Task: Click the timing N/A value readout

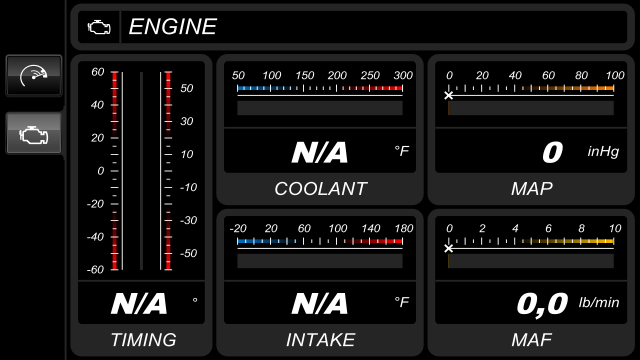Action: click(x=139, y=303)
